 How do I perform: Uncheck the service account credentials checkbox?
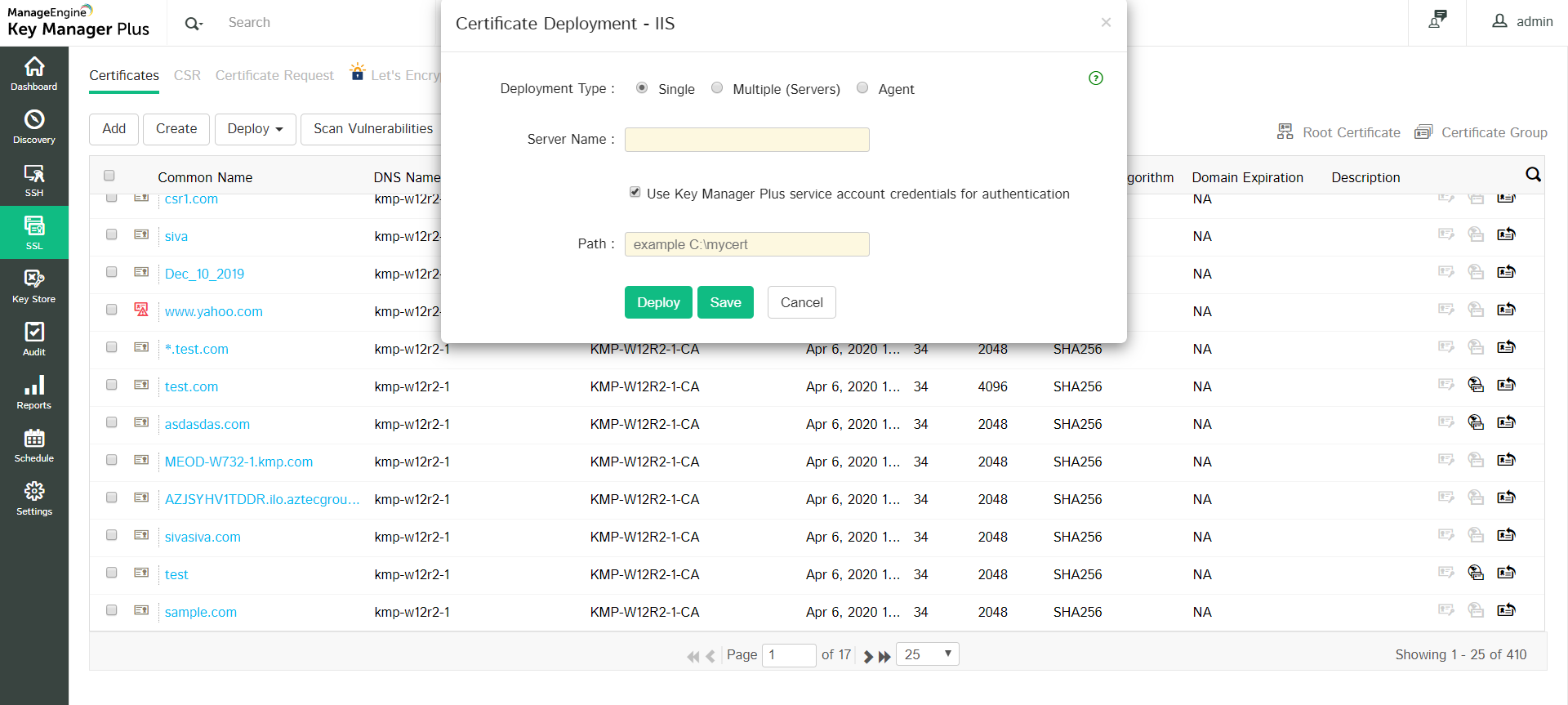click(x=635, y=192)
